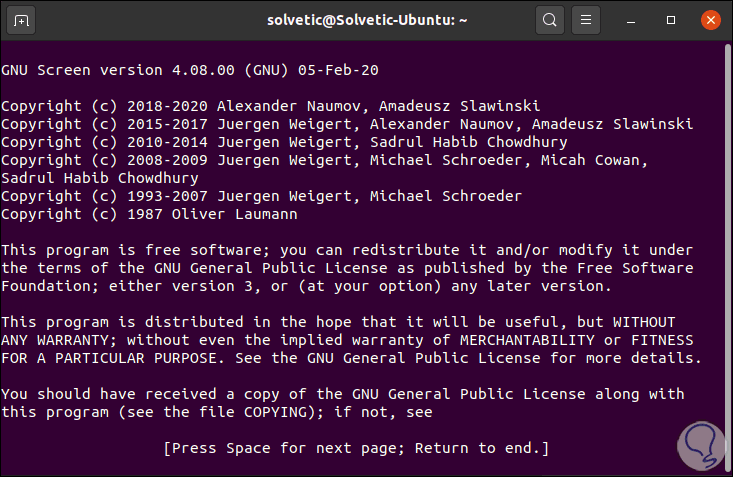Click the Copyright 2015-2017 line
This screenshot has height=477, width=733.
coord(347,124)
